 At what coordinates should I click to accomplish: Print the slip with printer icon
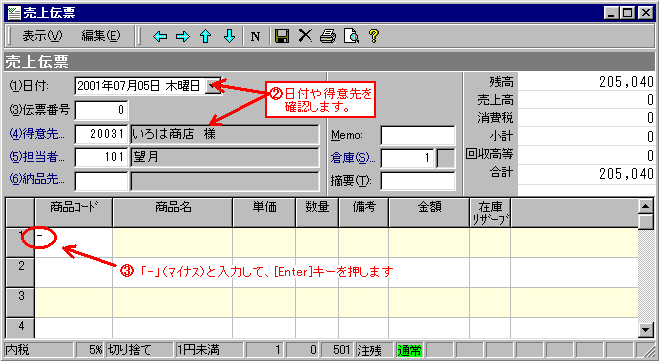click(x=328, y=36)
